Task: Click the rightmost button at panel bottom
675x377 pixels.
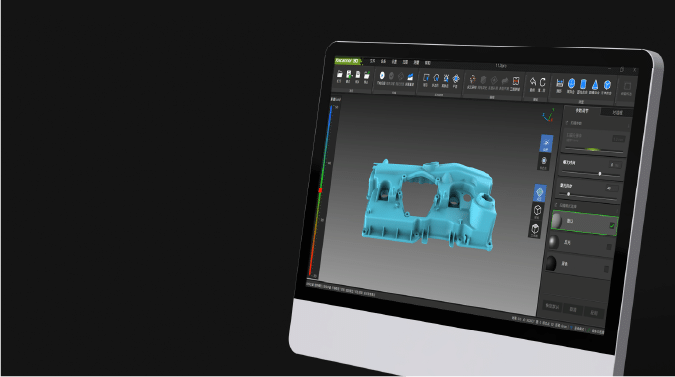Action: tap(594, 312)
